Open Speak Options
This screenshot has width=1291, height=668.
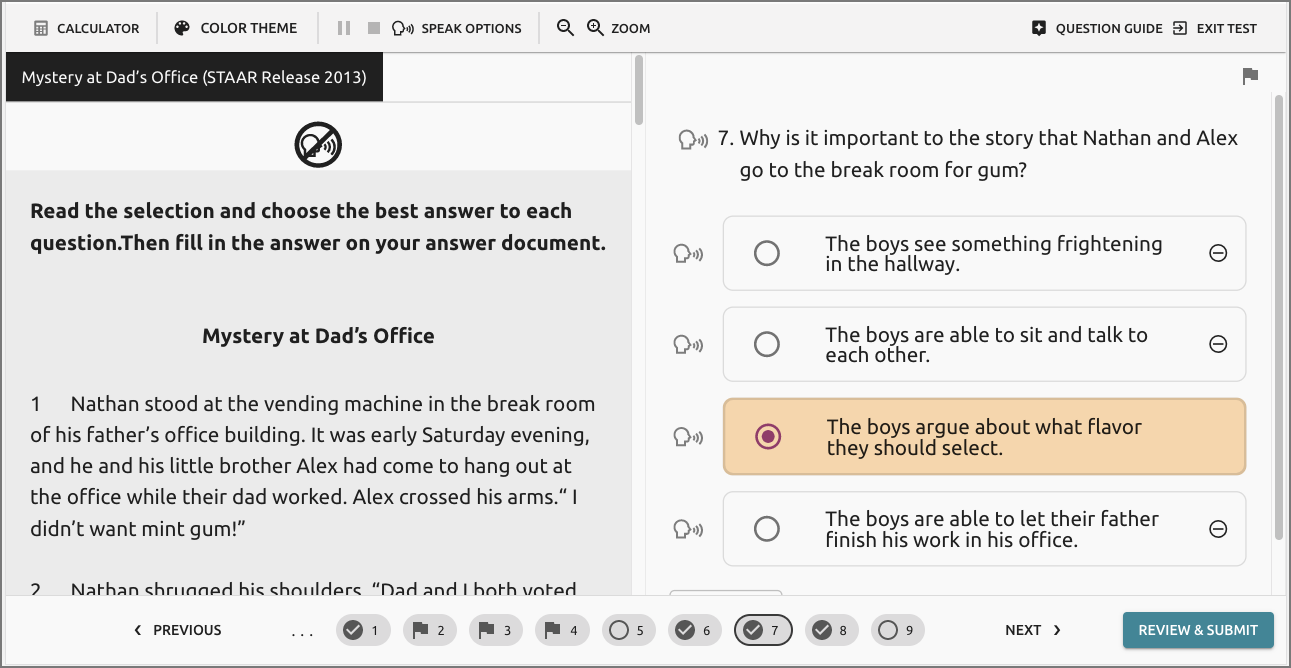[x=457, y=28]
